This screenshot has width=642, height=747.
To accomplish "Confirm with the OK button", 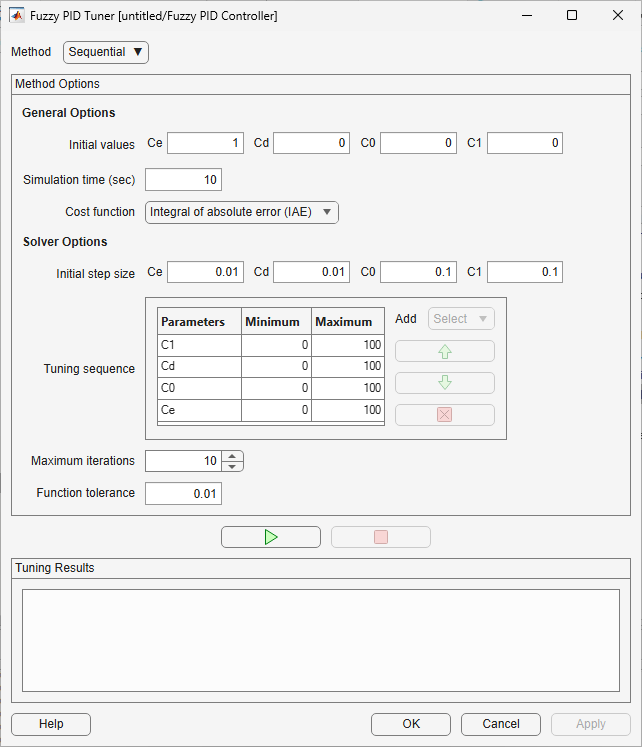I will 411,724.
